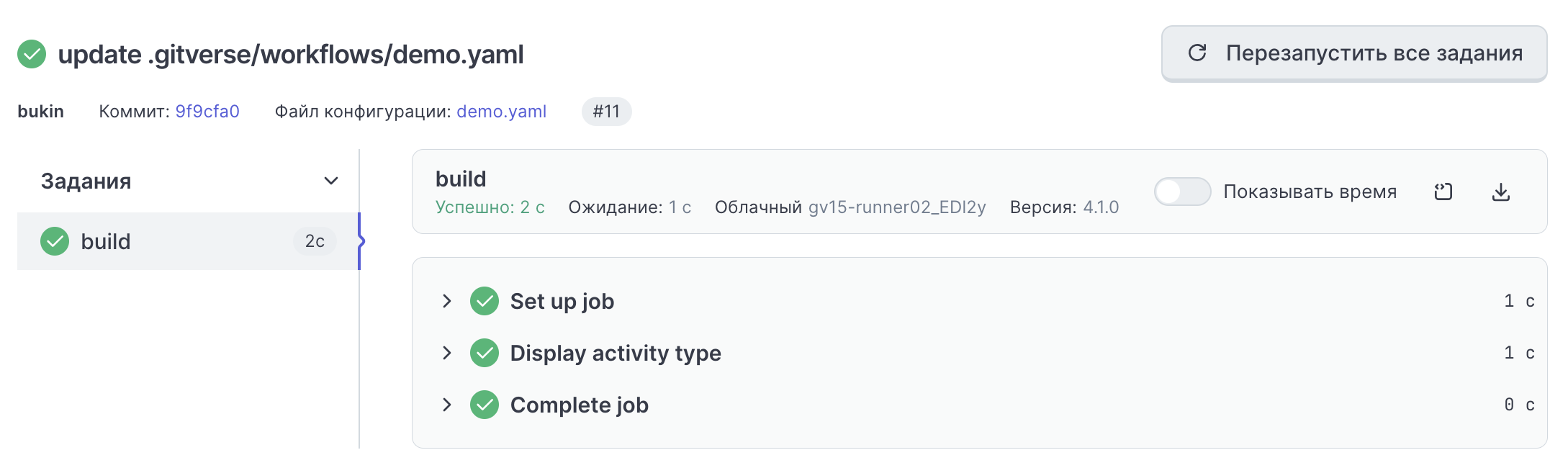Expand the Display activity type step

[x=447, y=353]
